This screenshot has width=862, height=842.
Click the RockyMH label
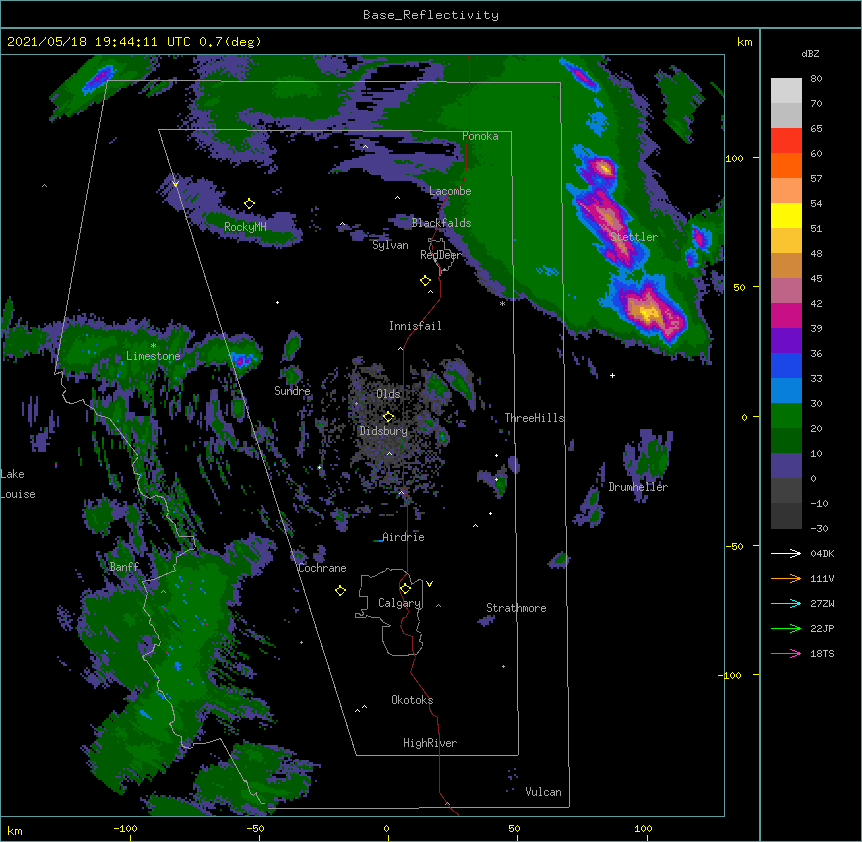click(x=245, y=227)
